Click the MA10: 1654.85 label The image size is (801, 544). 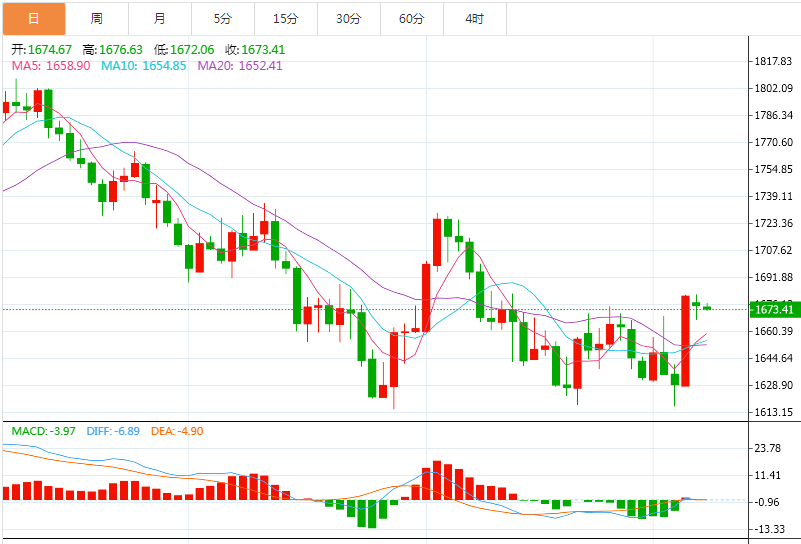coord(144,66)
